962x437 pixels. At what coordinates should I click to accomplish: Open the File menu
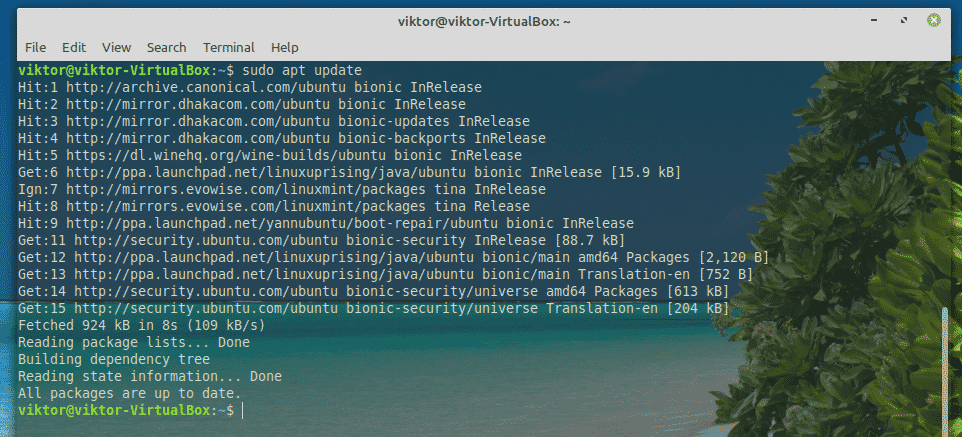pos(35,47)
